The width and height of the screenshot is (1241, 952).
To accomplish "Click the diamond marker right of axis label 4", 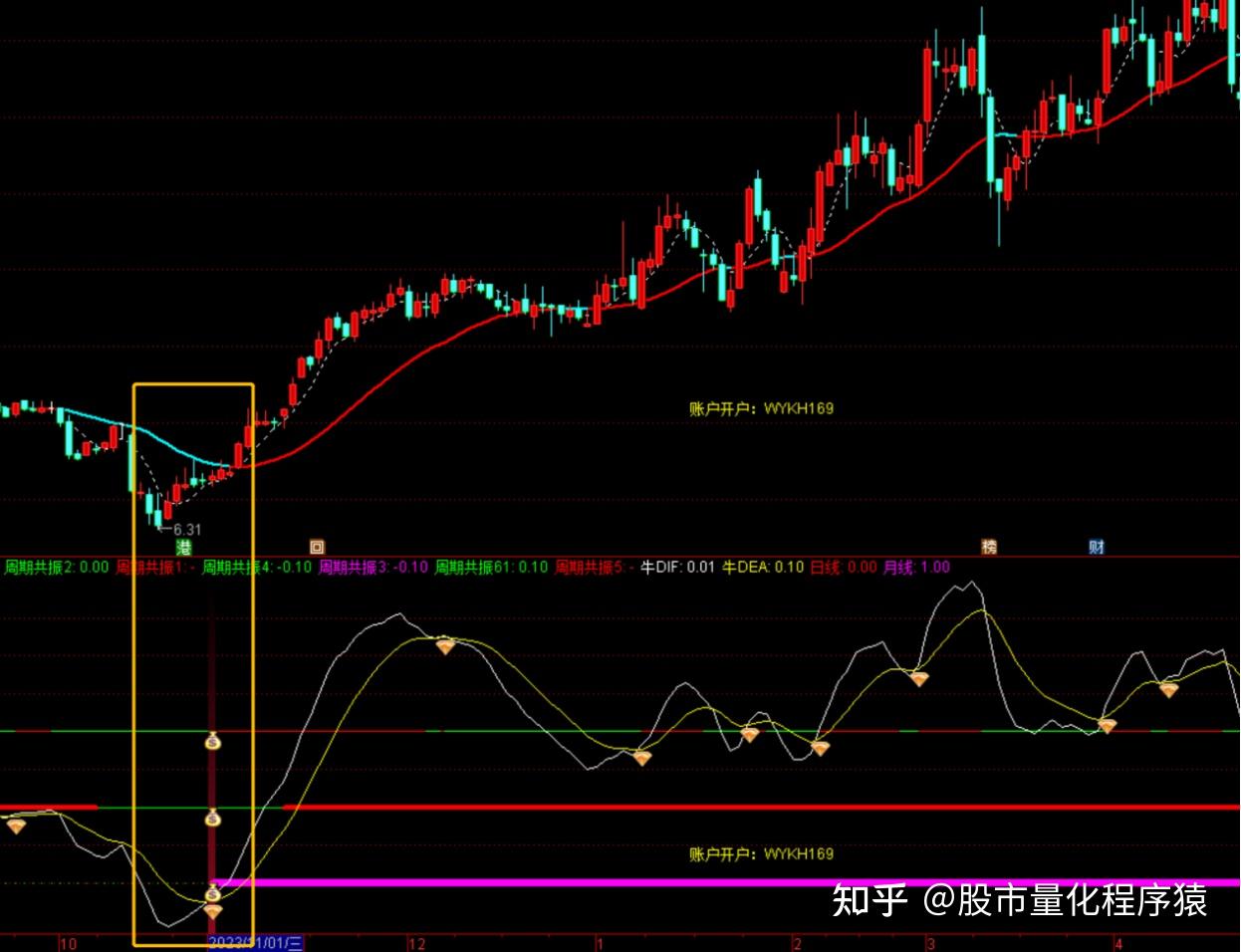I will pyautogui.click(x=1168, y=689).
